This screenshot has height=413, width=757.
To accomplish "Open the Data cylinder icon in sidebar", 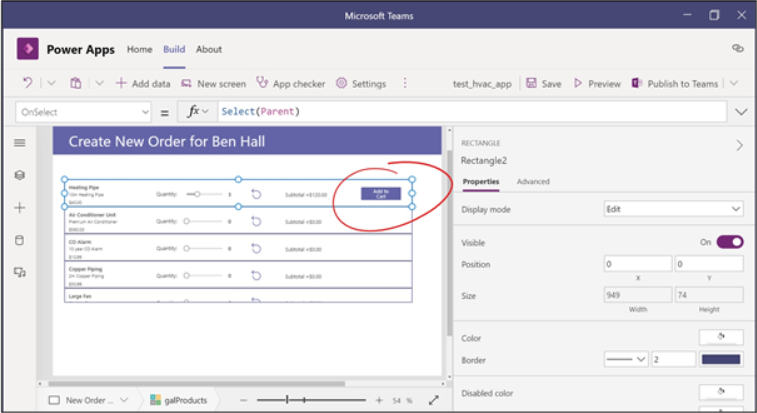I will 20,240.
